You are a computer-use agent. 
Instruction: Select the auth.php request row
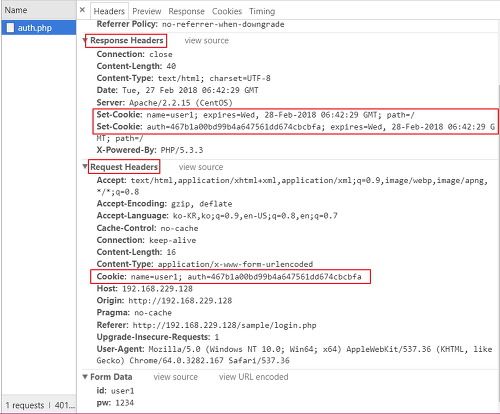pos(39,28)
